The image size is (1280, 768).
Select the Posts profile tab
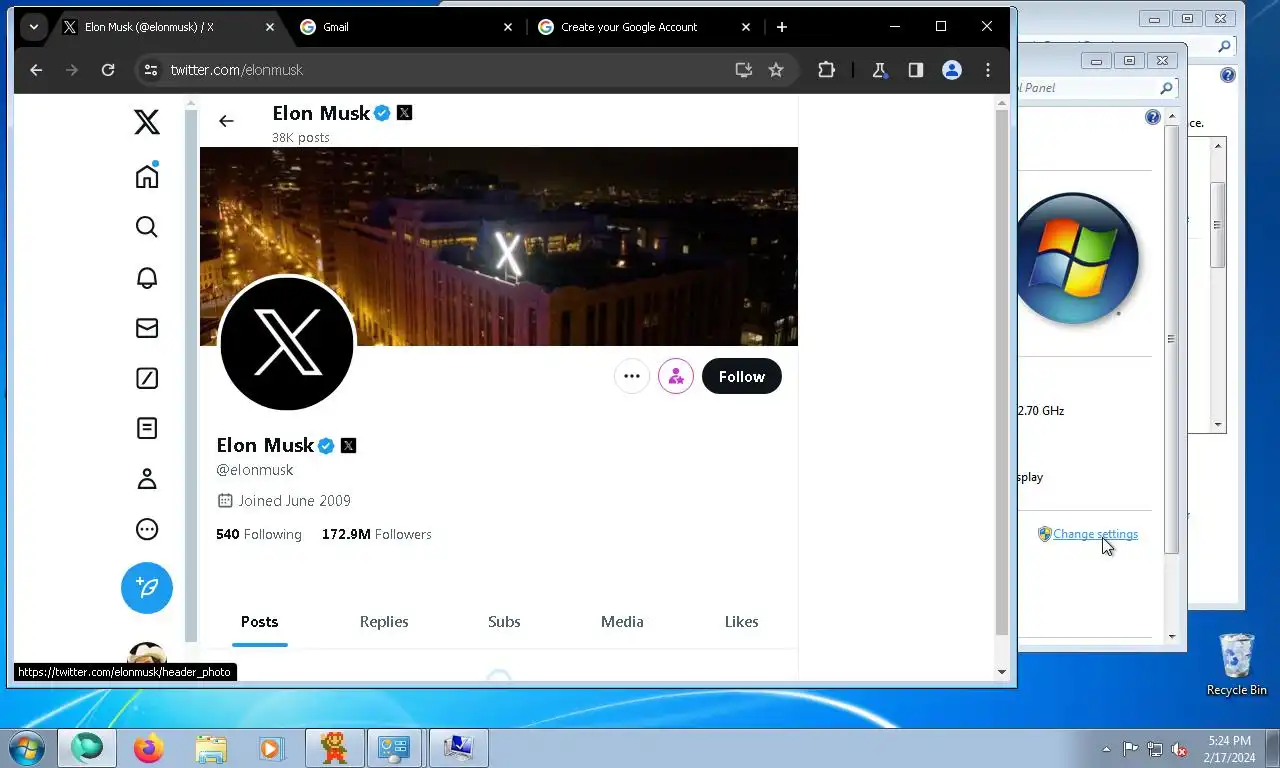click(259, 622)
